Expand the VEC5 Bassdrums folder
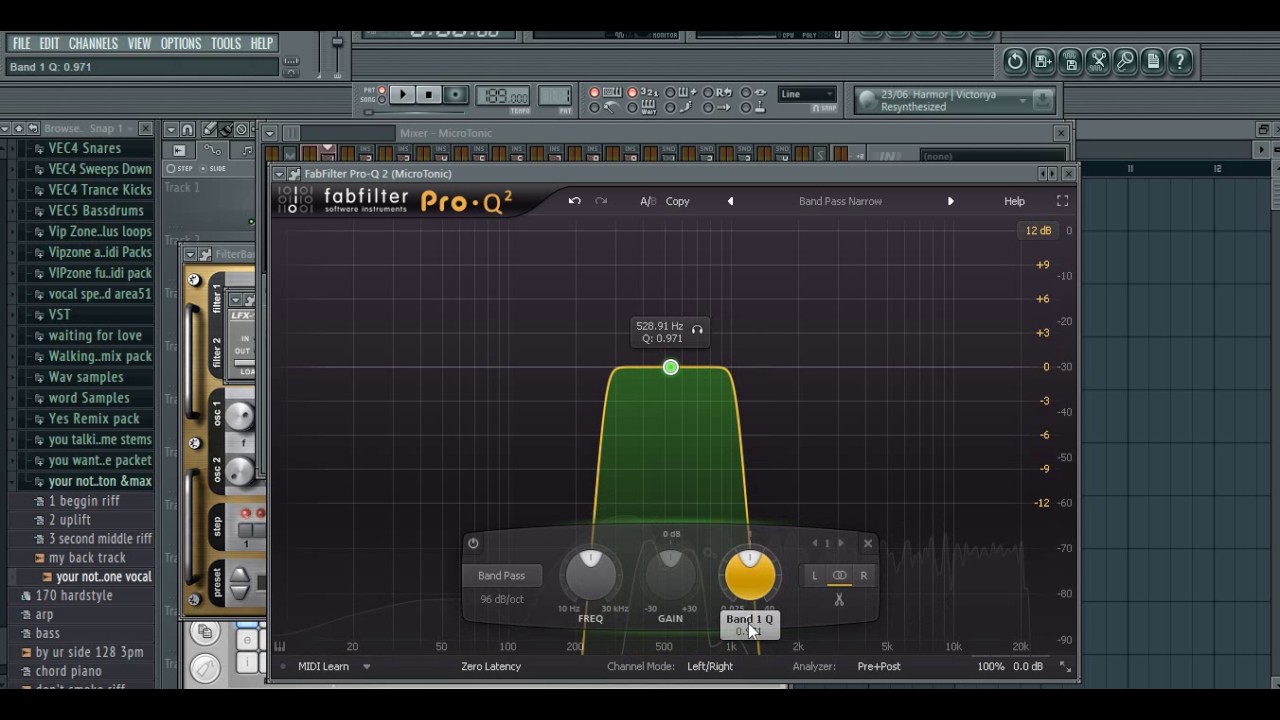Screen dimensions: 1280x720 click(x=95, y=211)
